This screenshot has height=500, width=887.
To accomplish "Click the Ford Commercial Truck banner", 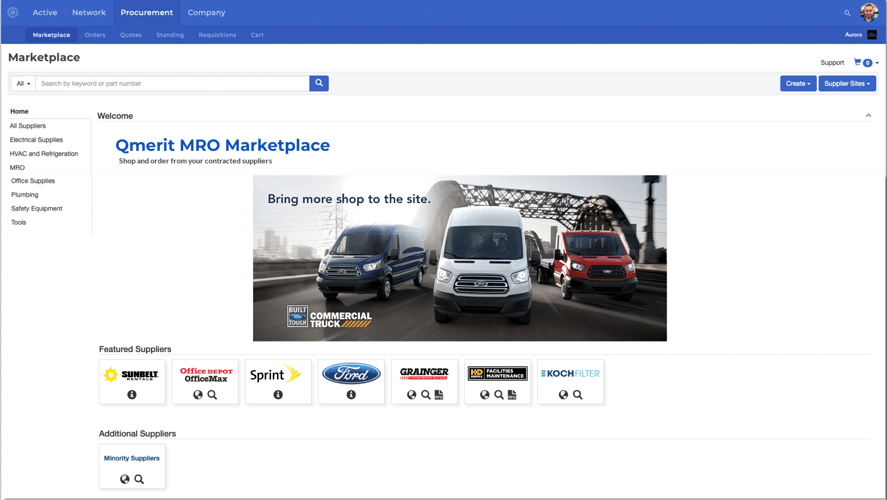I will pos(460,258).
